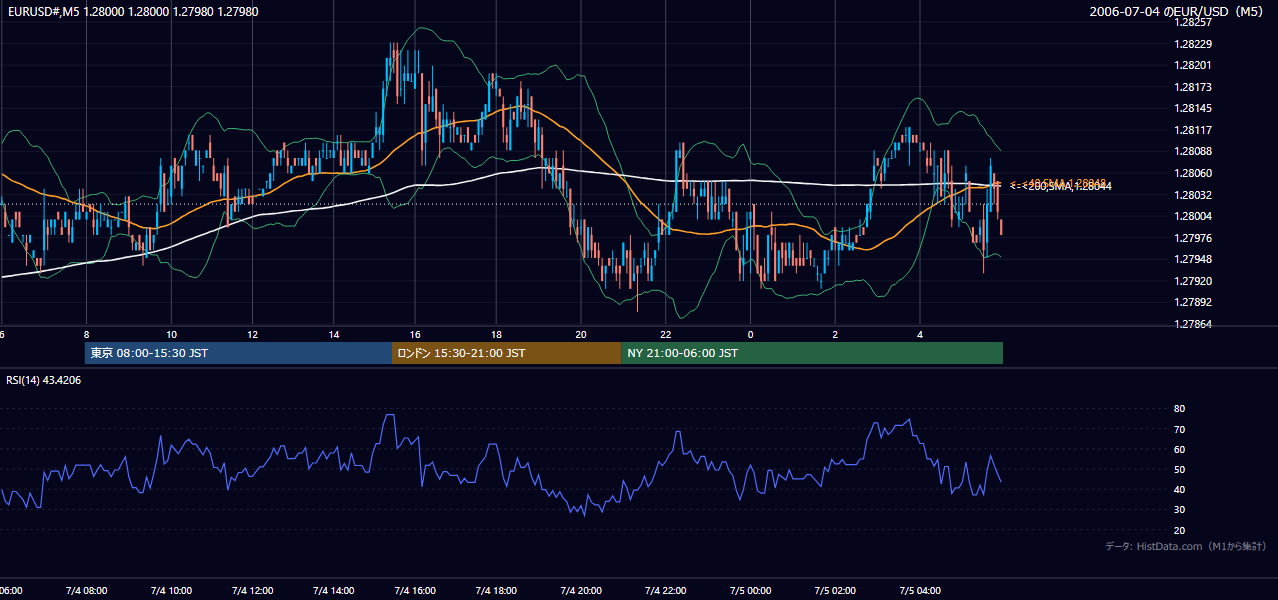Select the RSI scale value 60
This screenshot has width=1278, height=600.
[1180, 449]
